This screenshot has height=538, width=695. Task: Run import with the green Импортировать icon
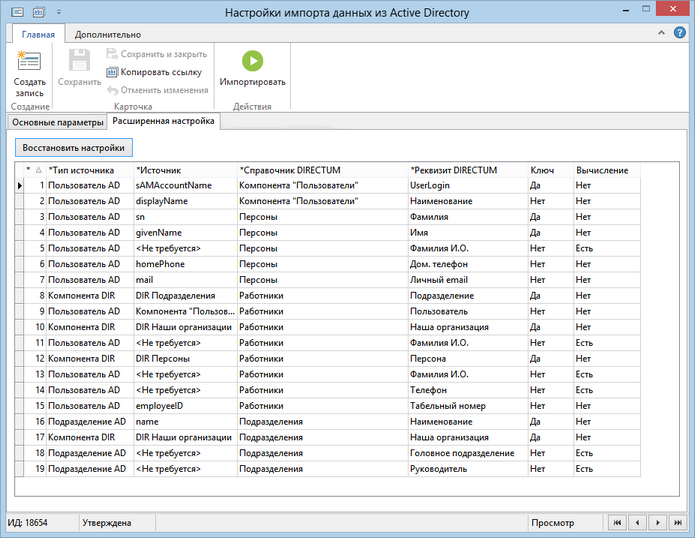pos(253,61)
